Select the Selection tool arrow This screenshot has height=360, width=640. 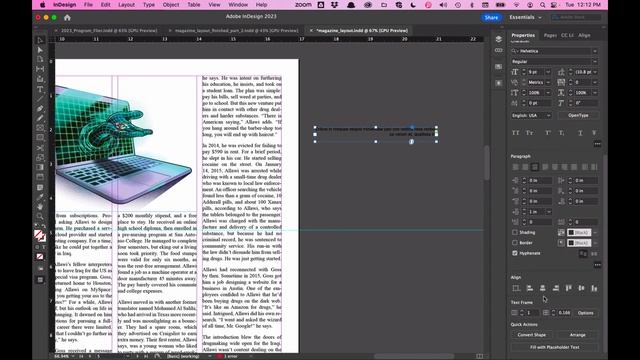point(40,40)
